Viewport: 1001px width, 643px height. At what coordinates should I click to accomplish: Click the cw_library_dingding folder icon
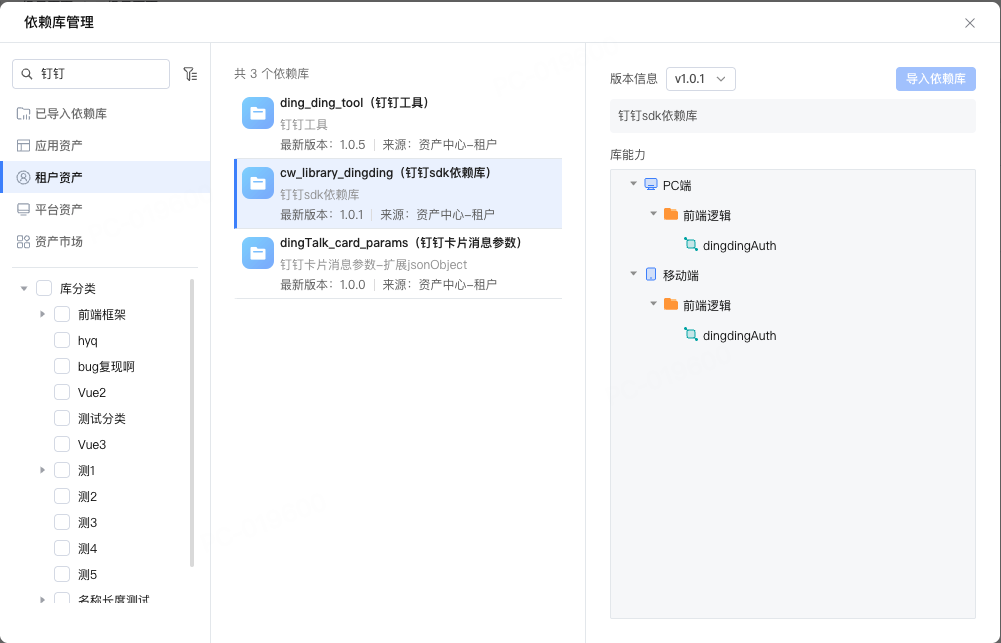click(258, 183)
